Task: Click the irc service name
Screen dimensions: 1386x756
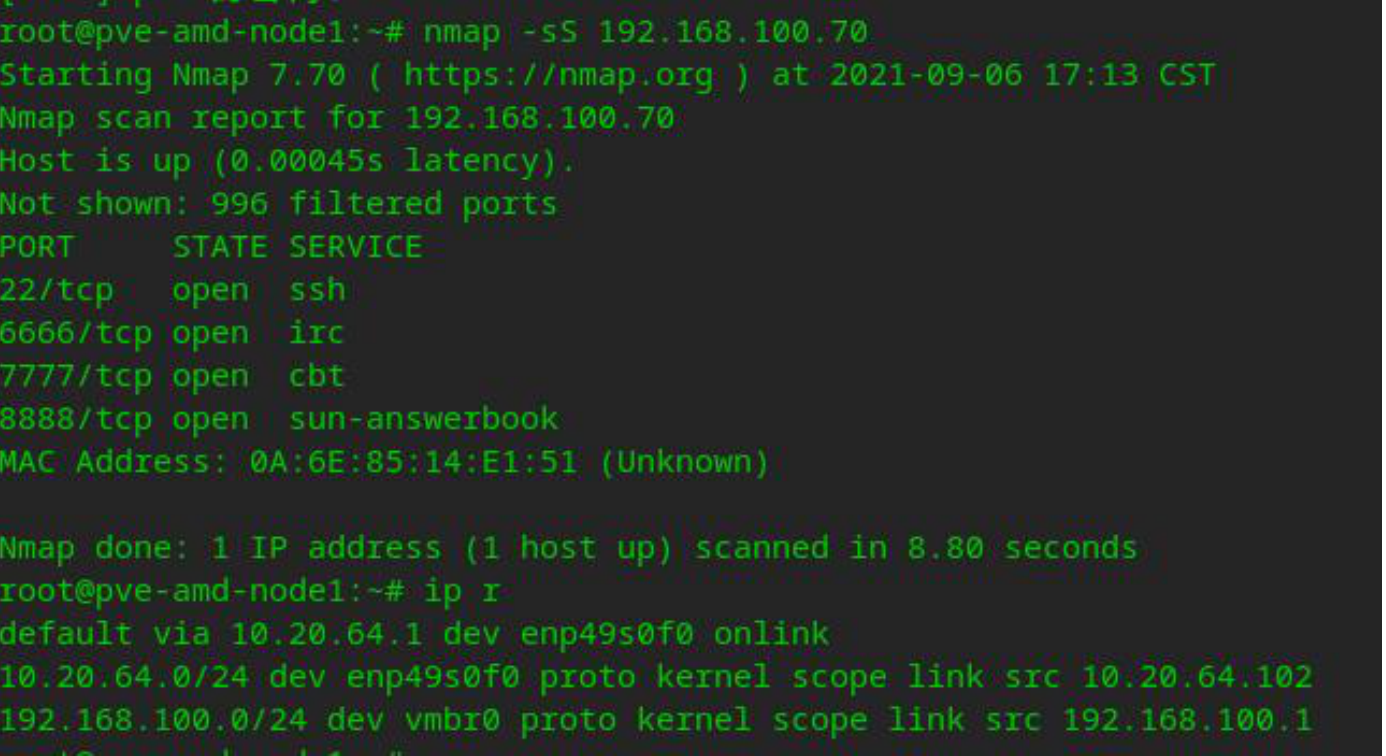Action: 316,333
